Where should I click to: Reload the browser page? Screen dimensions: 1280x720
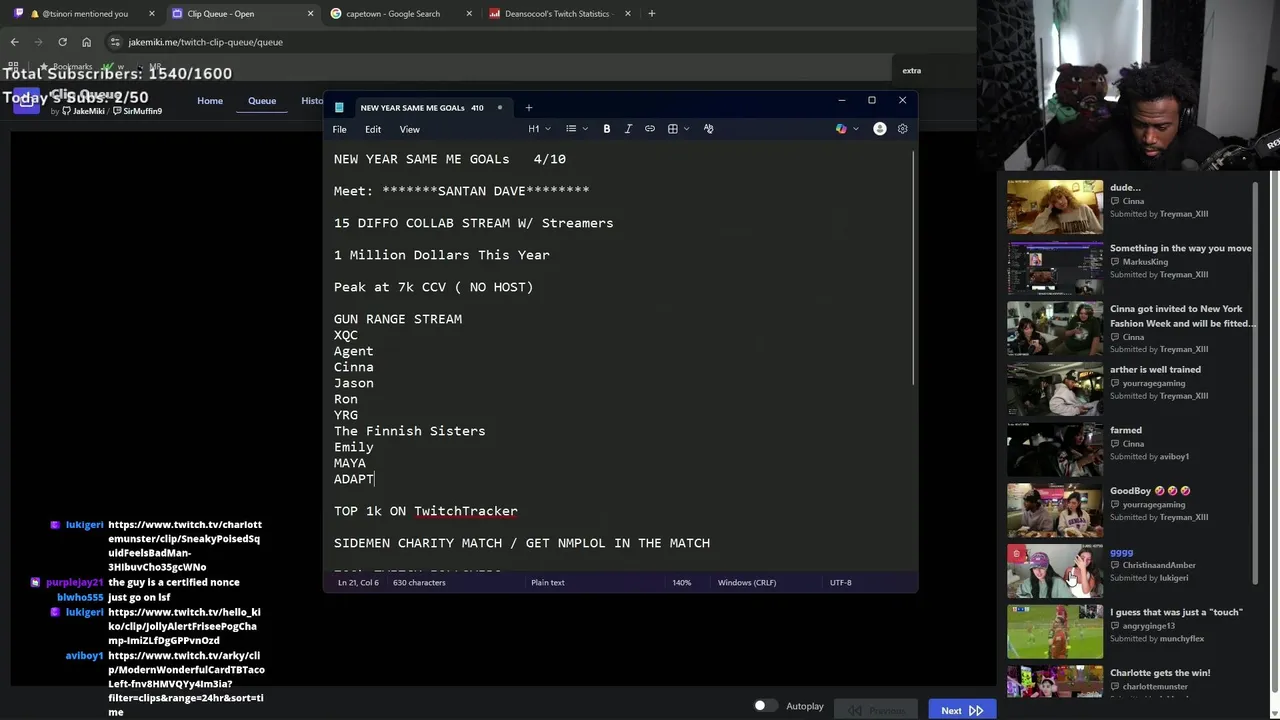(62, 42)
